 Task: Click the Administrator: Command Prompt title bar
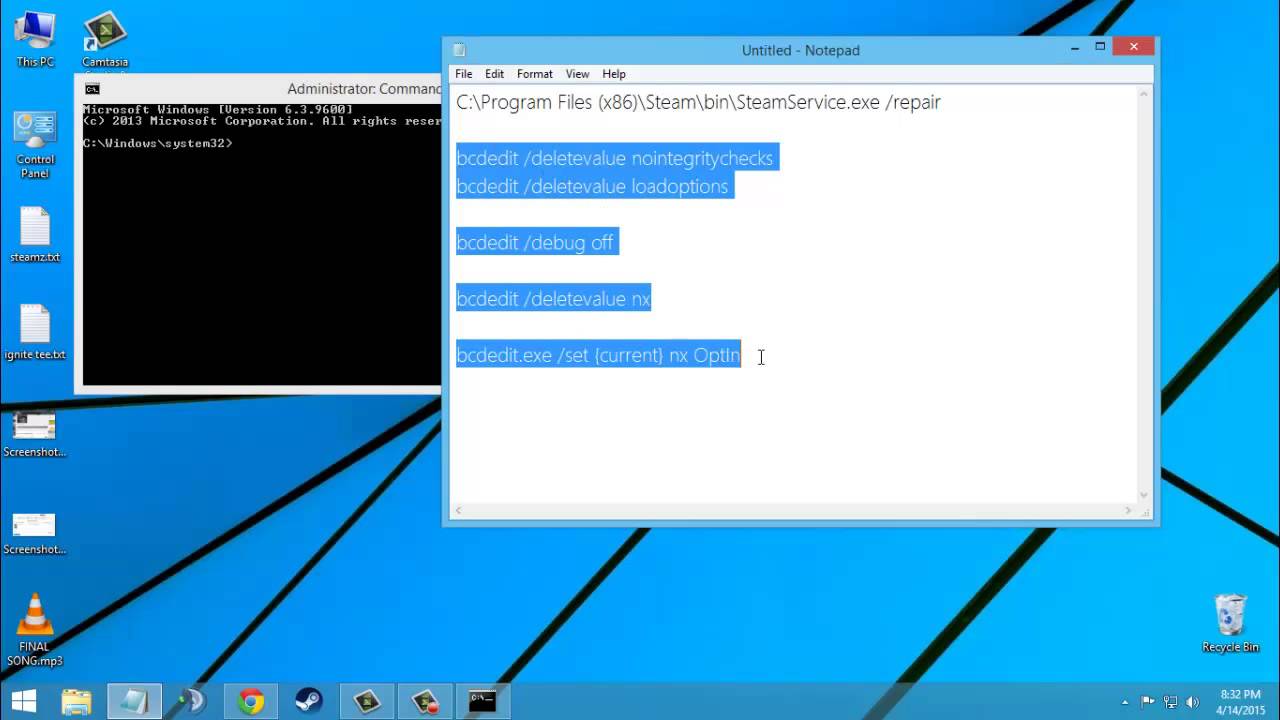(x=258, y=89)
